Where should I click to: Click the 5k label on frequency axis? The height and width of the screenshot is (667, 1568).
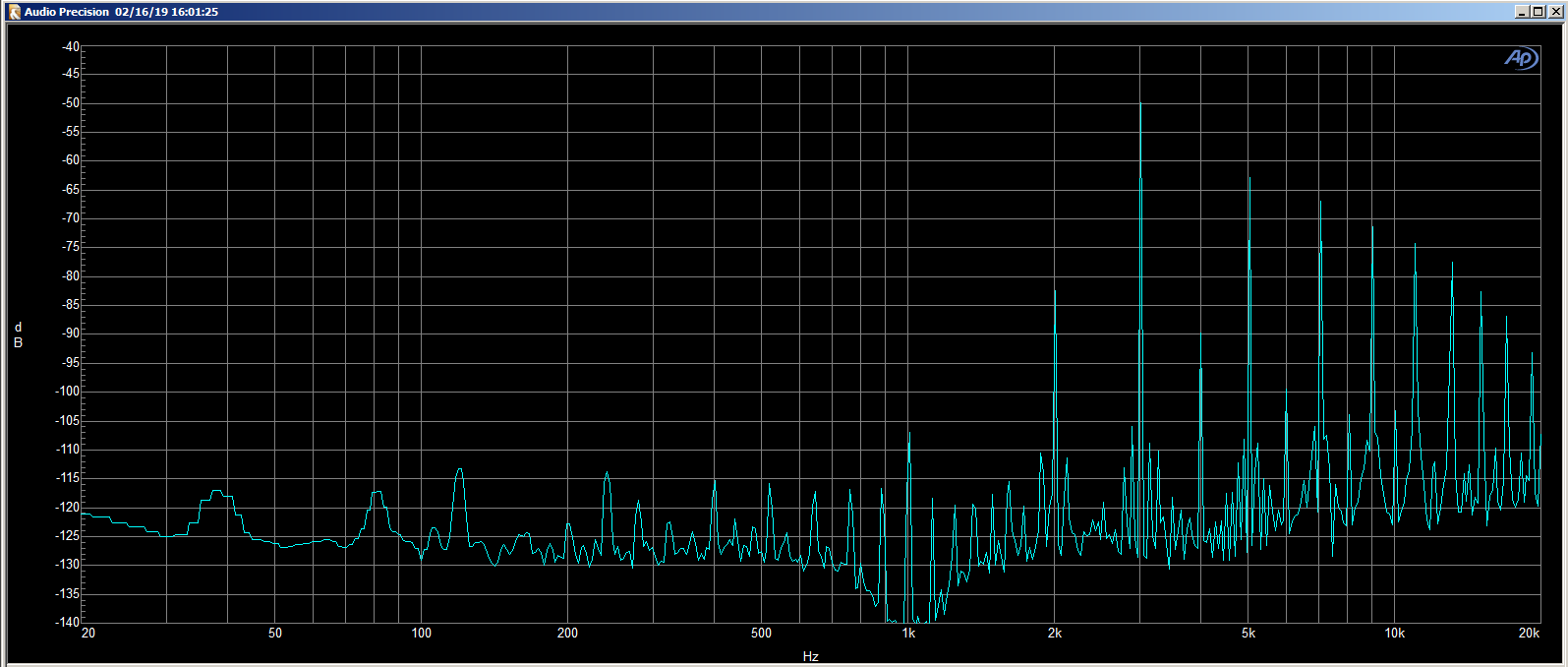(1248, 633)
